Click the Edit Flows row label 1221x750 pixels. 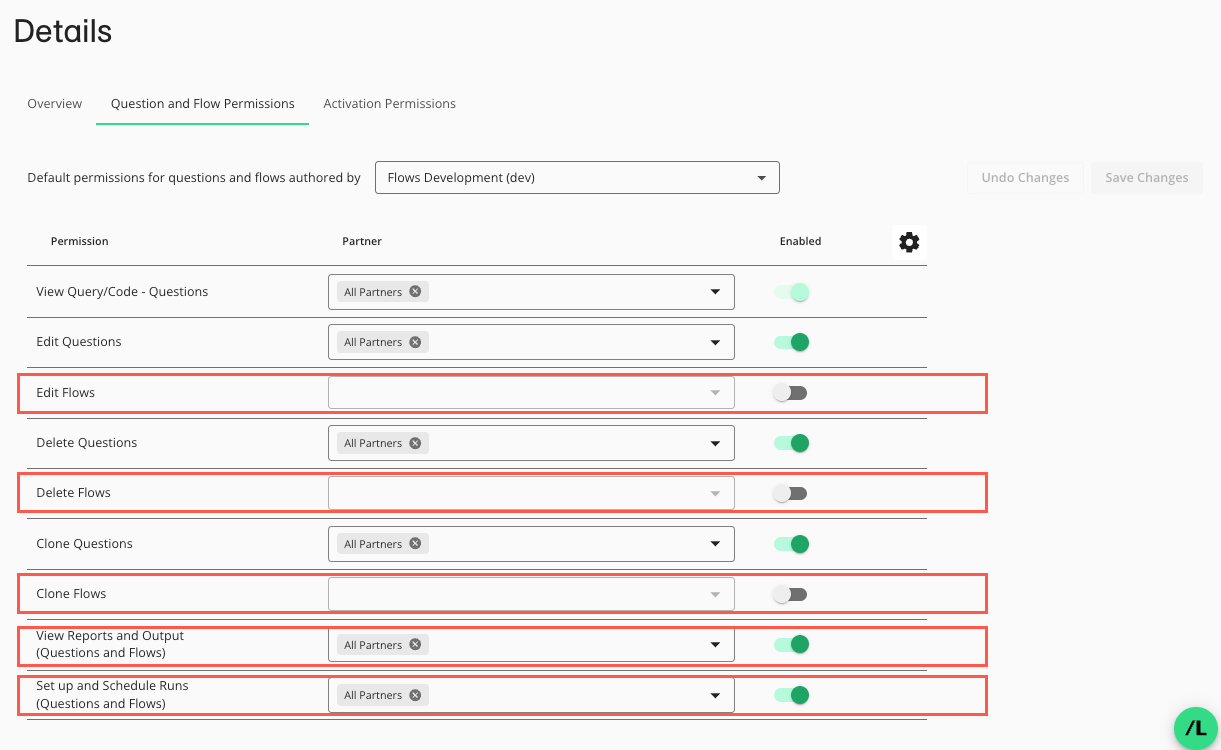click(66, 393)
